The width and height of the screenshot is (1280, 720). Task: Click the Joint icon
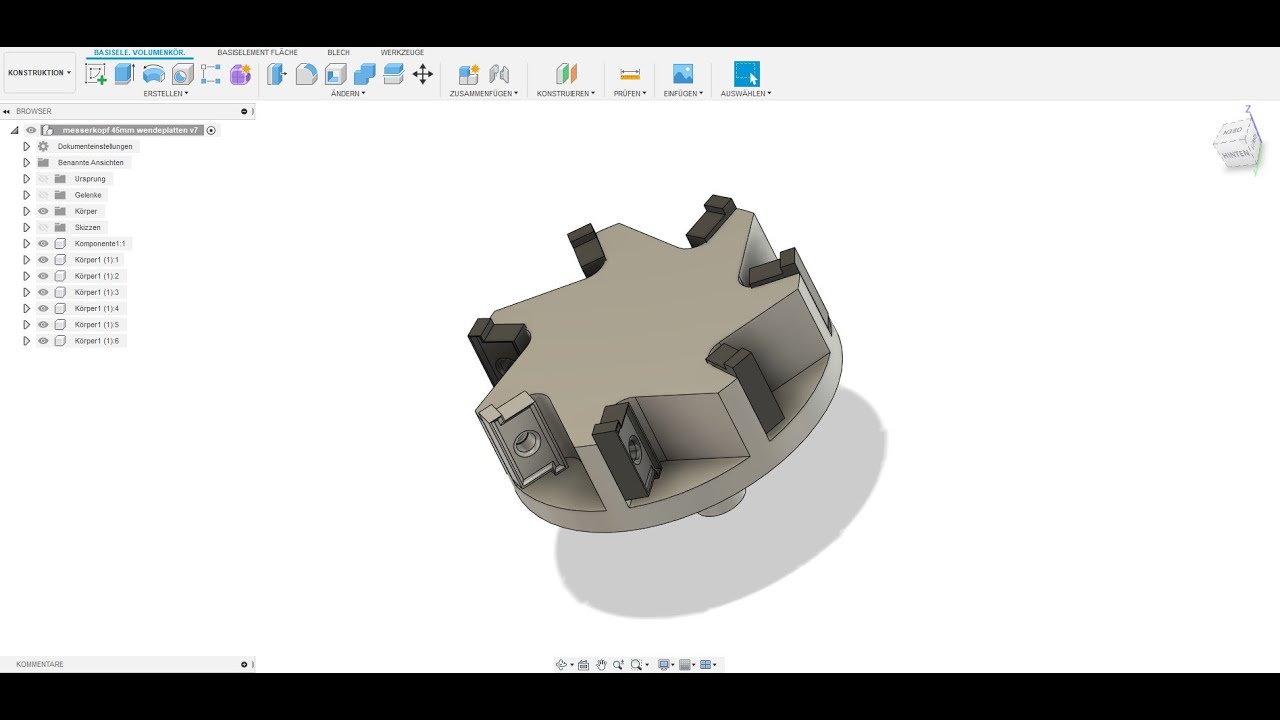pyautogui.click(x=499, y=74)
